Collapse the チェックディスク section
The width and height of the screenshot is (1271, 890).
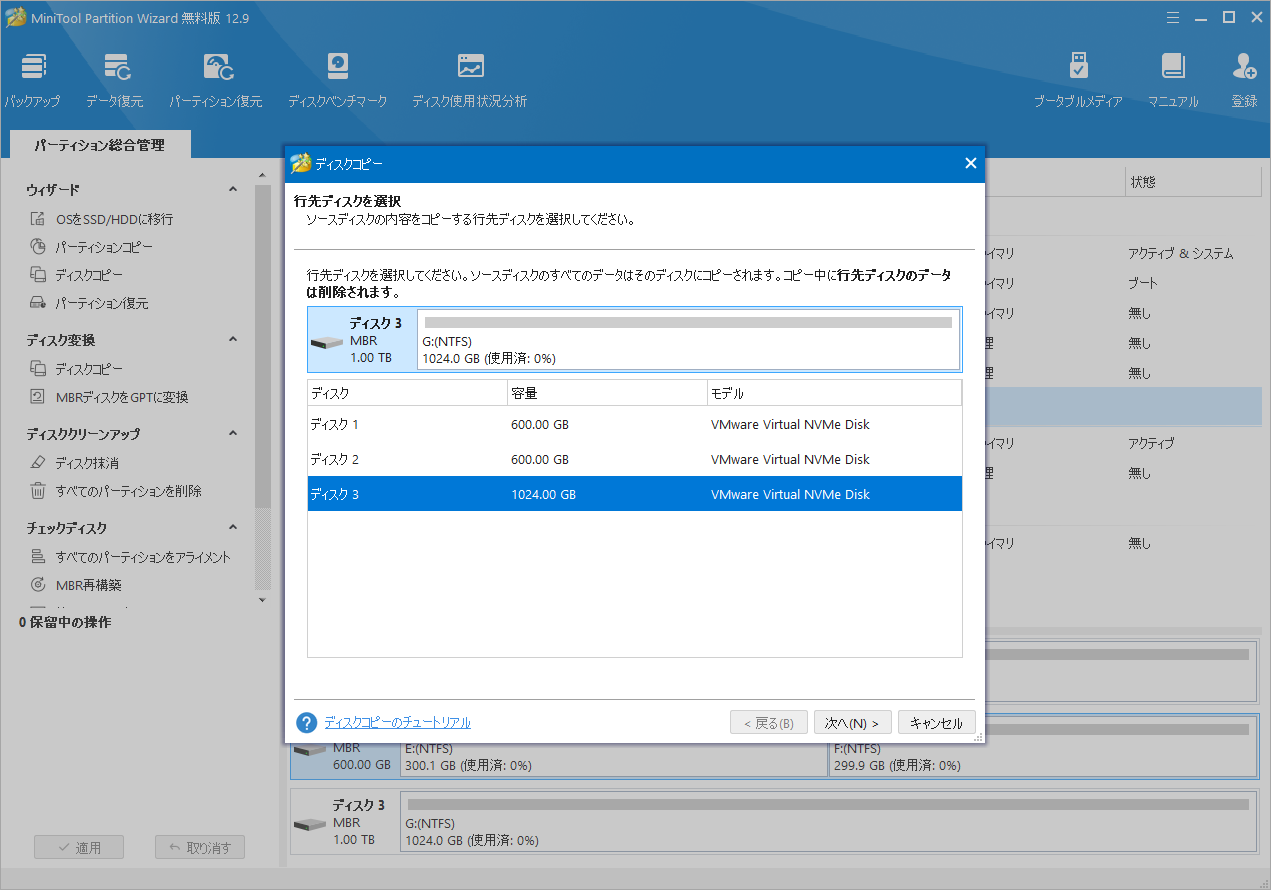[x=233, y=527]
